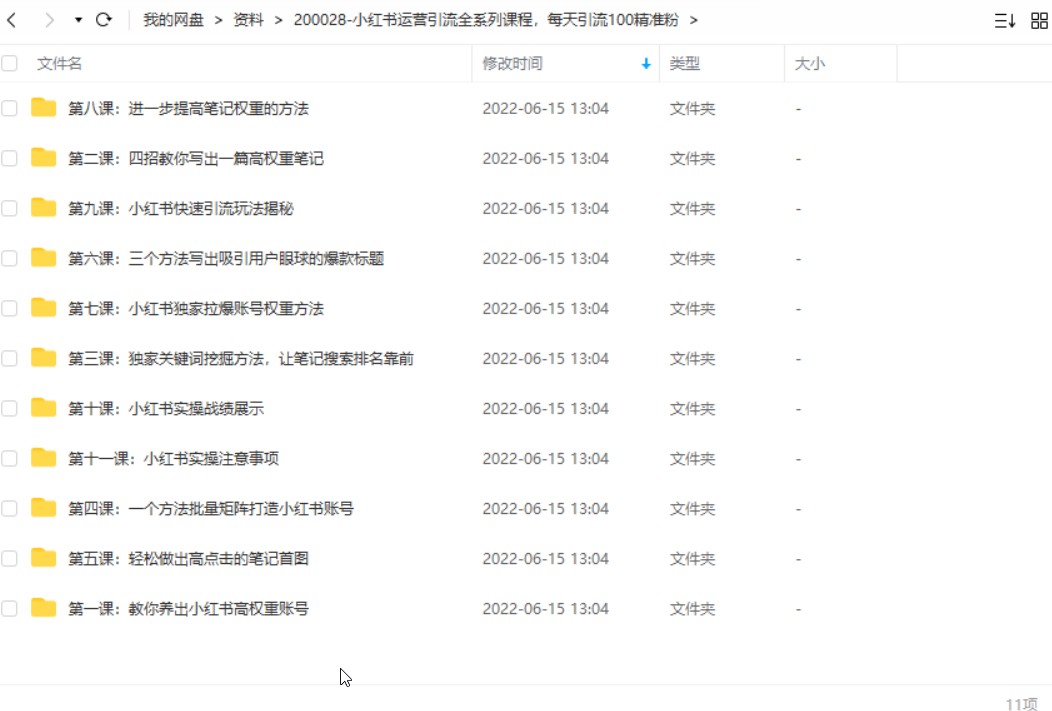Go forward with the right arrow
The height and width of the screenshot is (711, 1052).
coord(49,20)
